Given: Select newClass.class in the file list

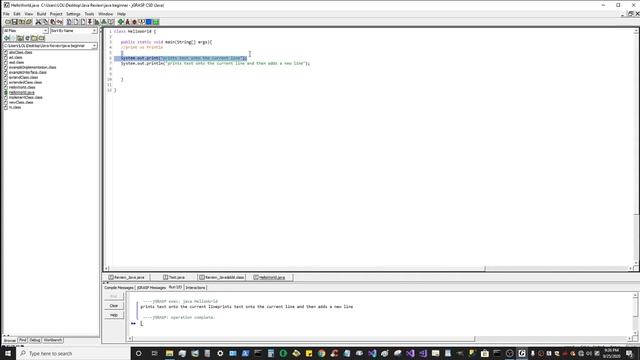Looking at the screenshot, I should point(21,102).
